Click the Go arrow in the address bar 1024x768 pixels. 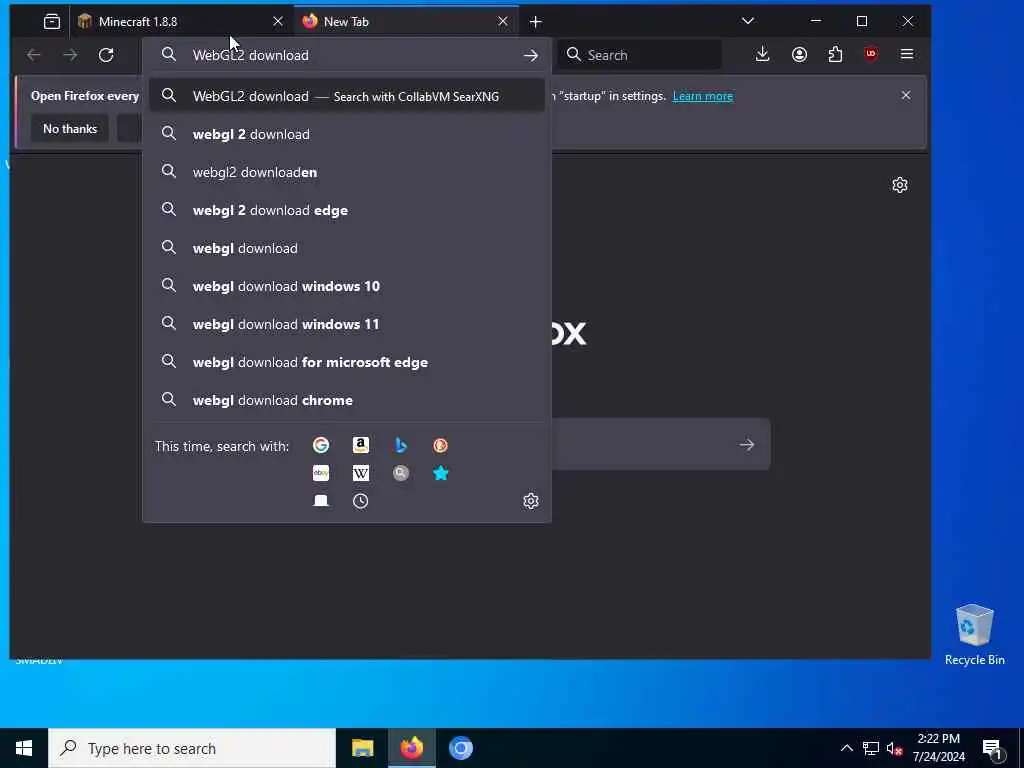click(x=531, y=56)
